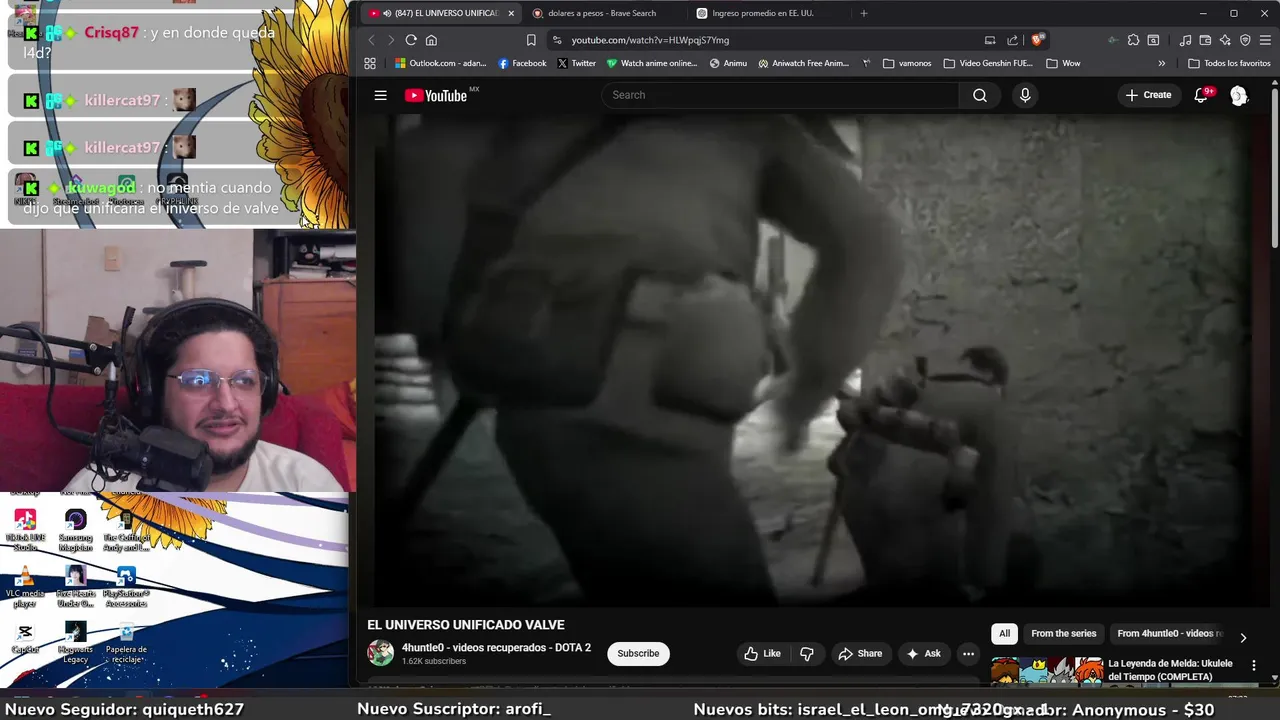The height and width of the screenshot is (720, 1280).
Task: Open a new tab with the plus button
Action: click(864, 13)
